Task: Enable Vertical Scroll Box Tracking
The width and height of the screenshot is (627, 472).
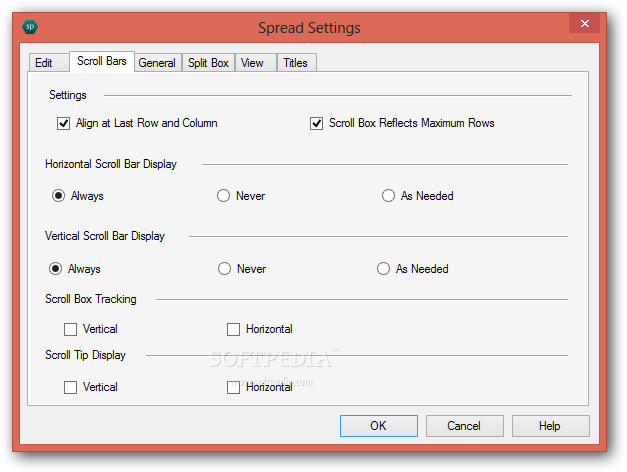Action: point(70,329)
